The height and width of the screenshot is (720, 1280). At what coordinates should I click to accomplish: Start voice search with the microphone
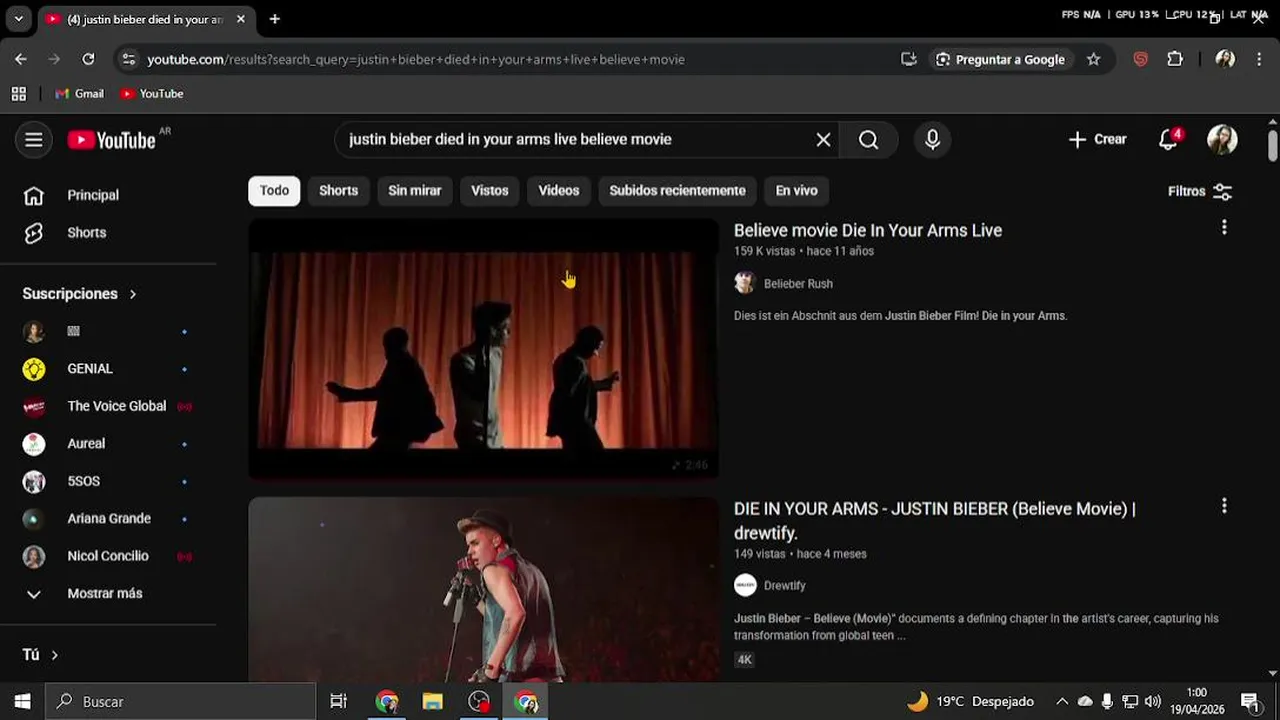click(x=932, y=140)
